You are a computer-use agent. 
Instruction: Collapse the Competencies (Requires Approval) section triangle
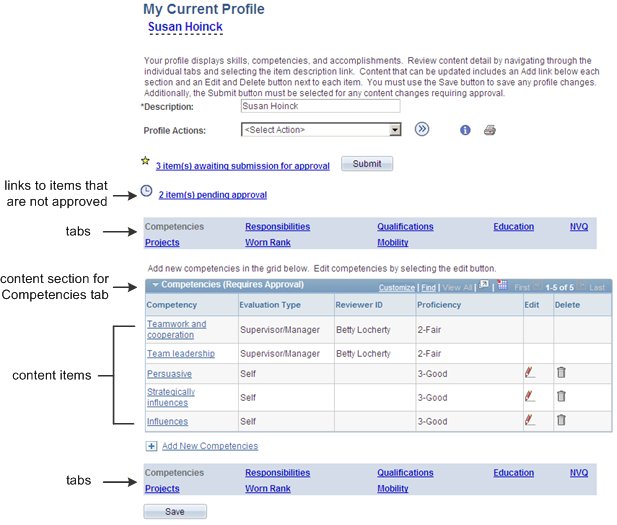click(x=155, y=285)
